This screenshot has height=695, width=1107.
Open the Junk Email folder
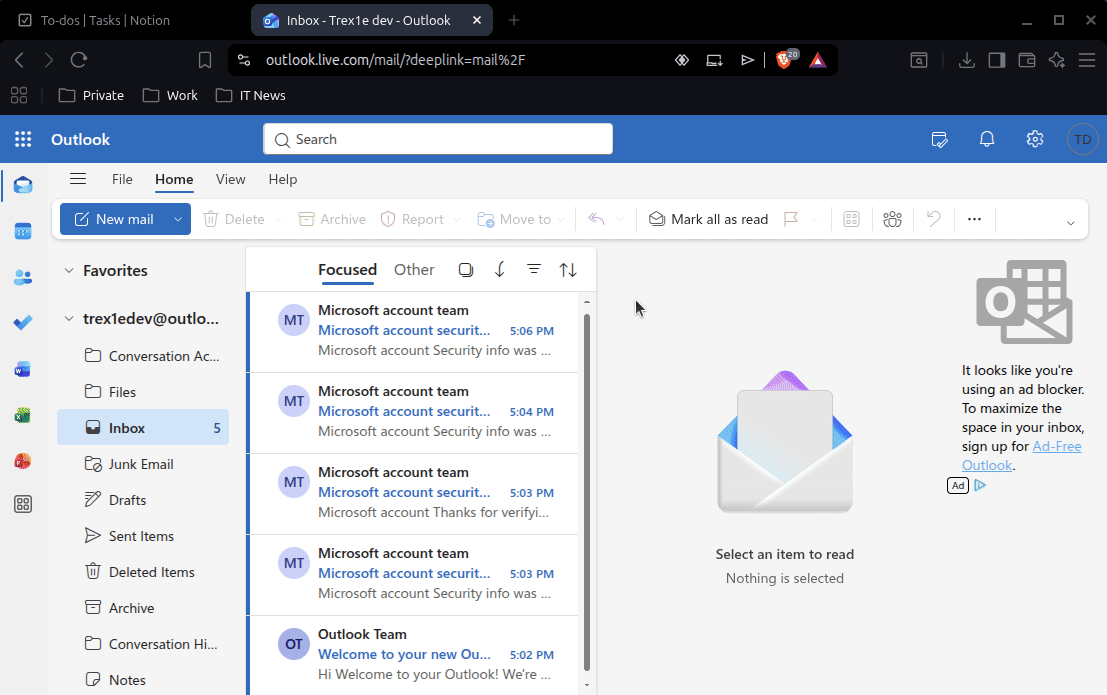click(143, 464)
